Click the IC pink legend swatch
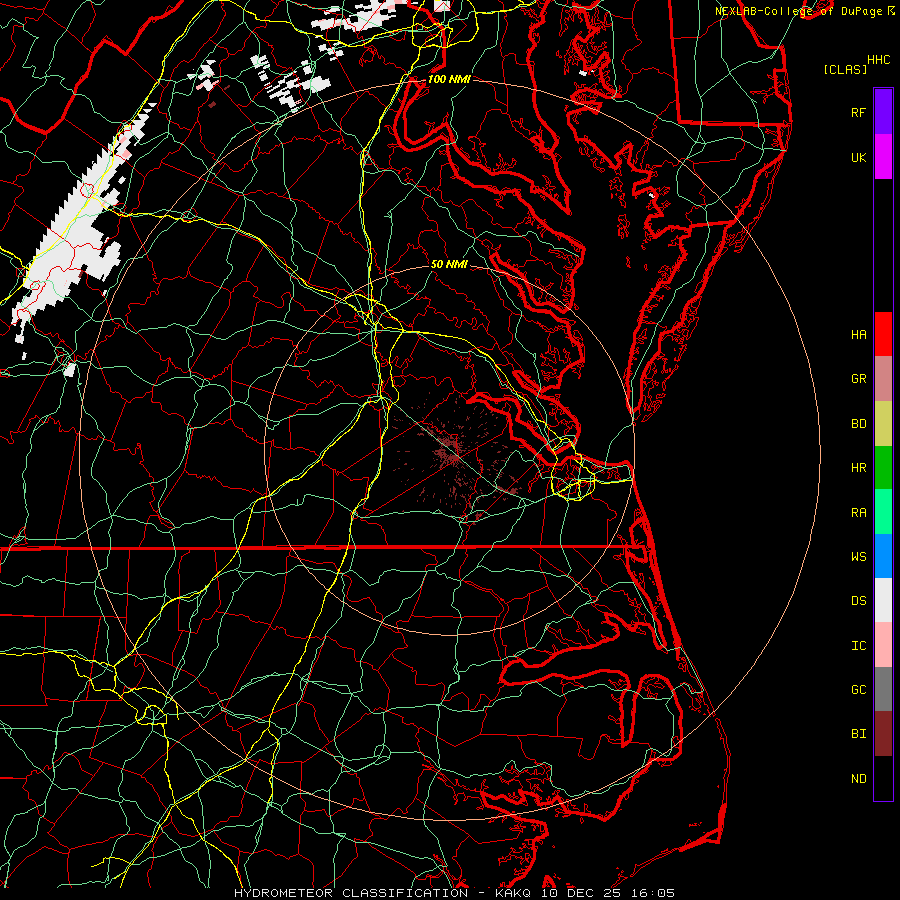This screenshot has width=900, height=900. (x=883, y=645)
